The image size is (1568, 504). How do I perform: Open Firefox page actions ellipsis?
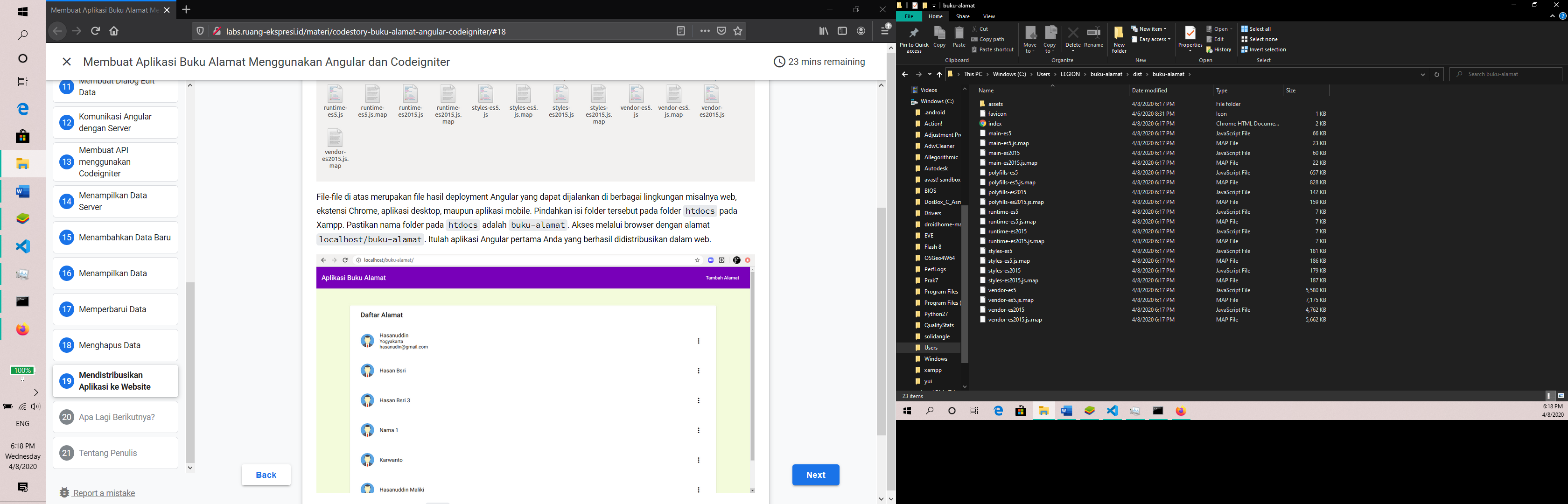point(705,31)
